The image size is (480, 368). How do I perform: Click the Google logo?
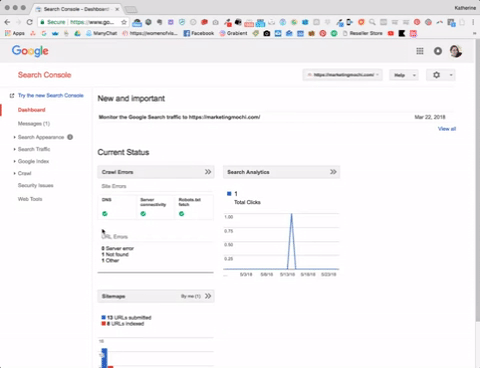[30, 51]
